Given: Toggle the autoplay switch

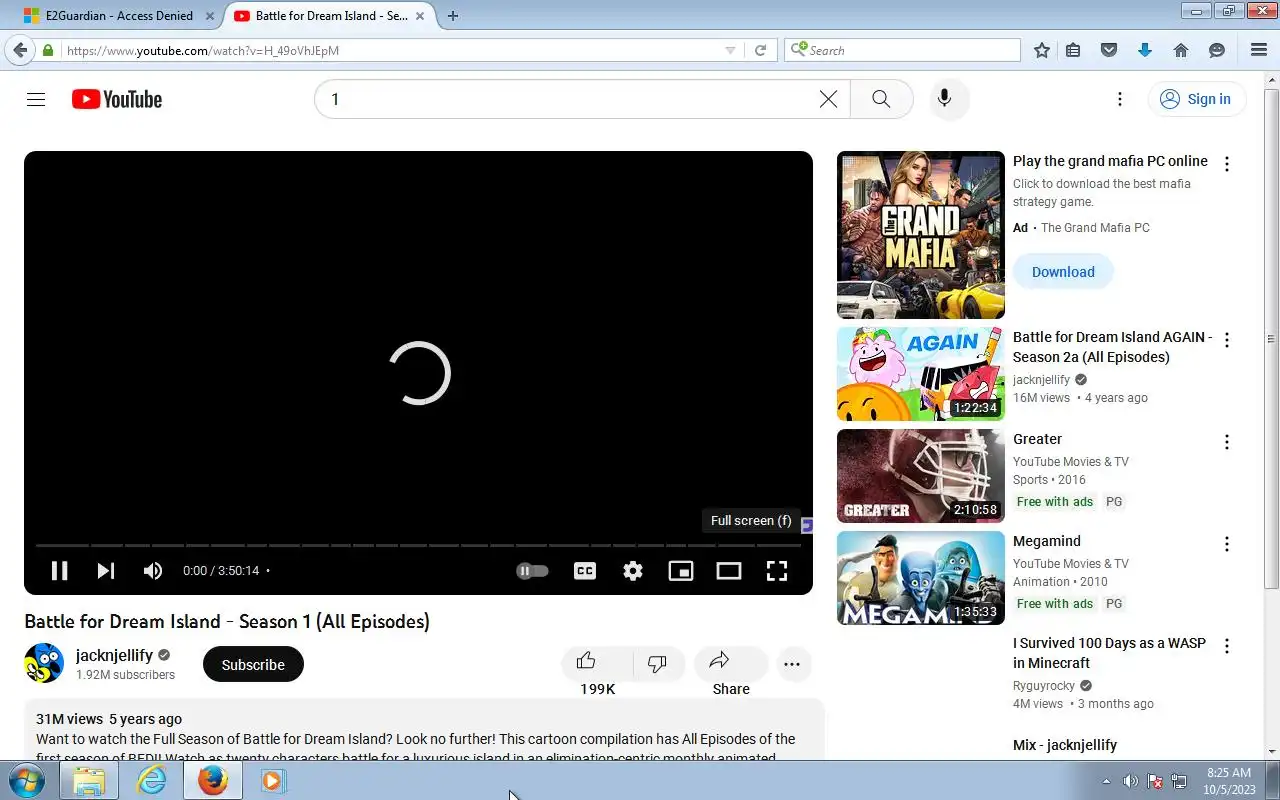Looking at the screenshot, I should point(532,571).
